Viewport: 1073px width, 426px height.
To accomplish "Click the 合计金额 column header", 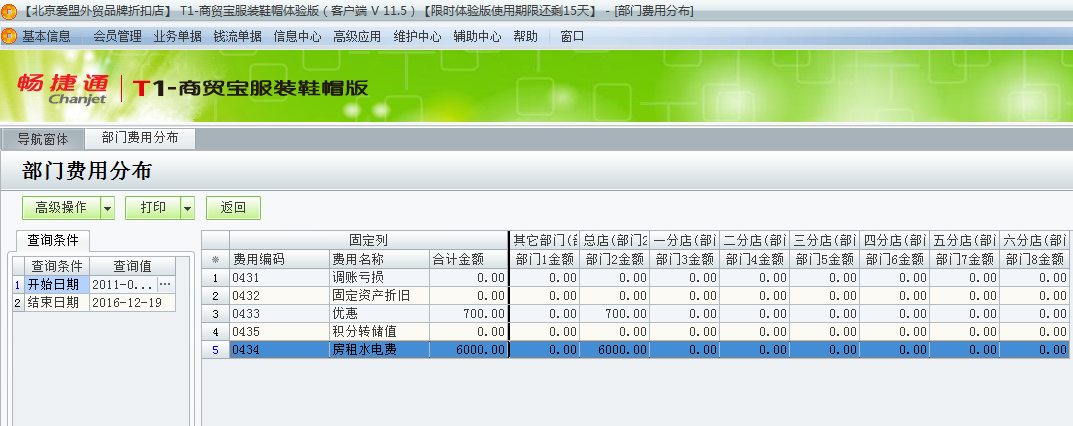I will pos(469,259).
